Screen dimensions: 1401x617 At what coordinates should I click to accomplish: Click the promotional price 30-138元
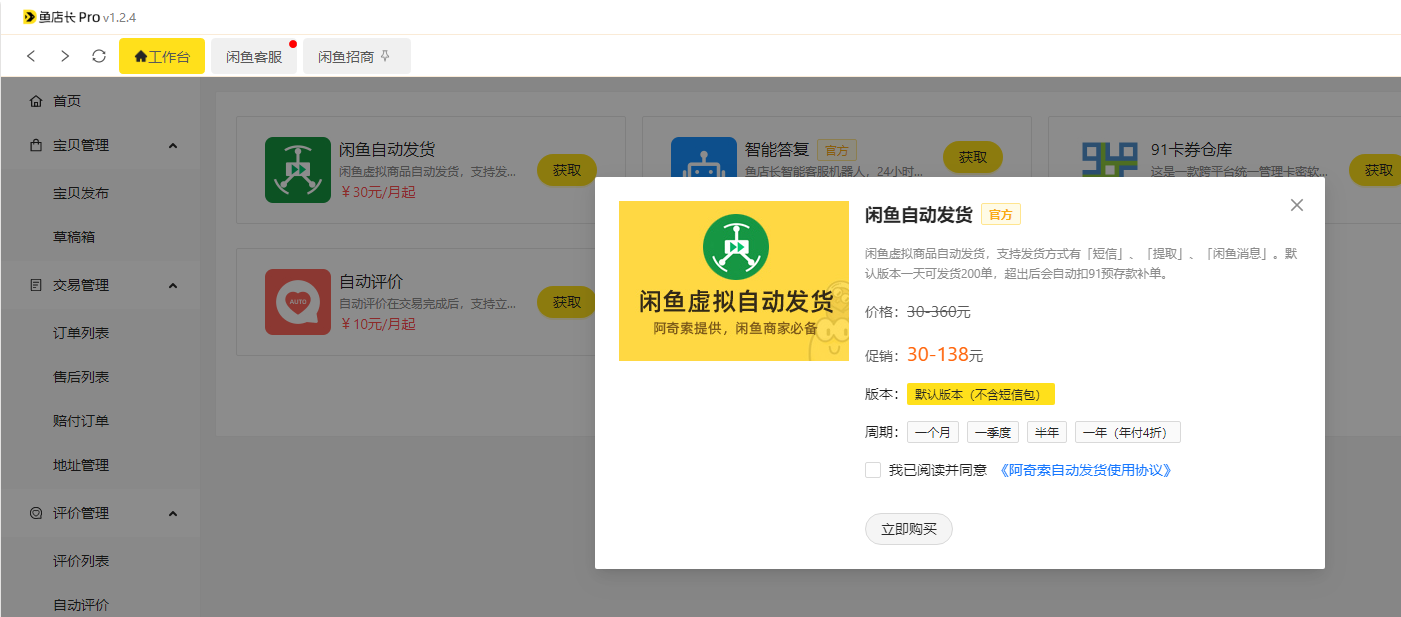[945, 355]
